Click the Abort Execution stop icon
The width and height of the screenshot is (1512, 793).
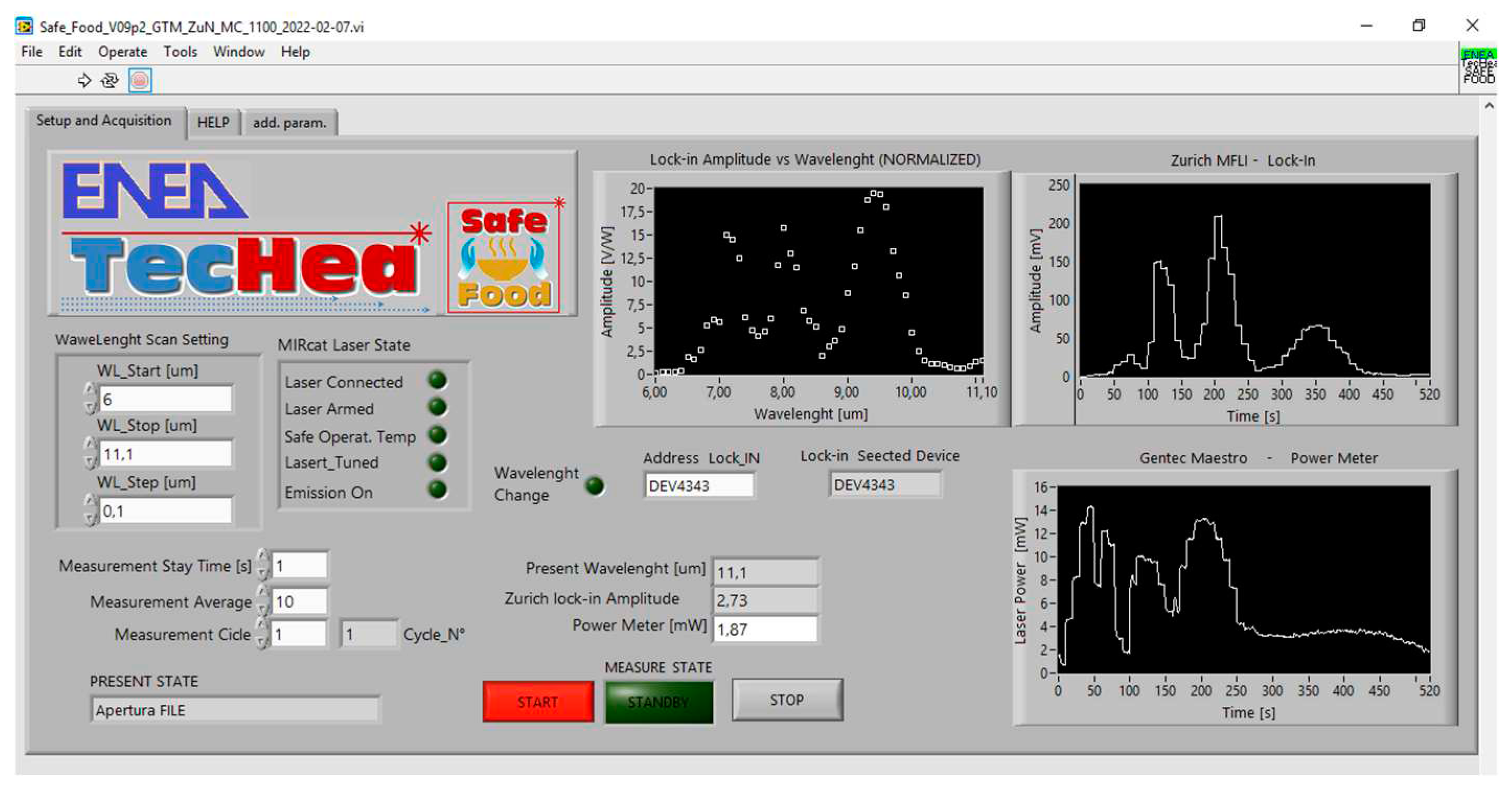tap(140, 80)
